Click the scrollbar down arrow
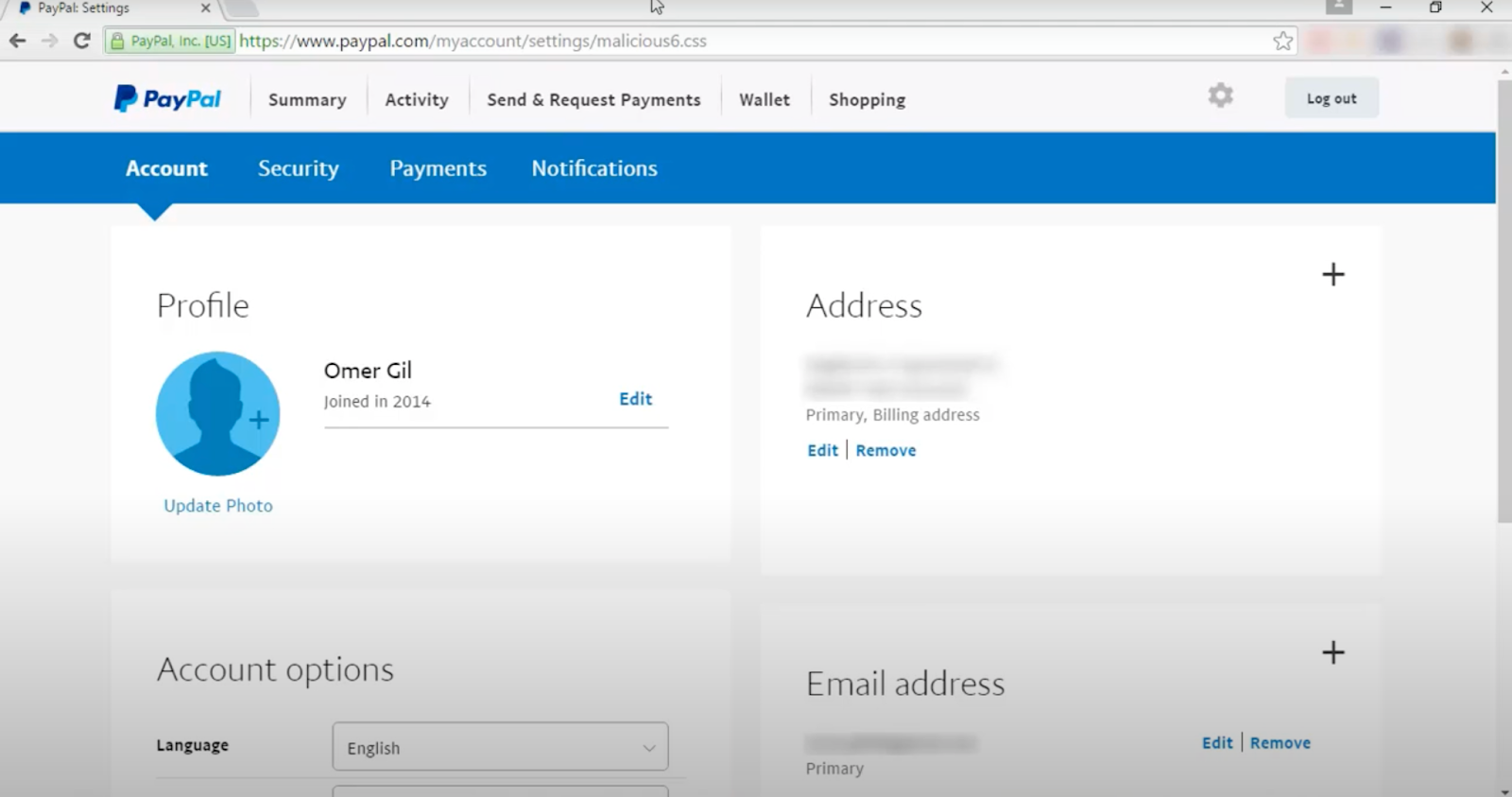 point(1503,790)
